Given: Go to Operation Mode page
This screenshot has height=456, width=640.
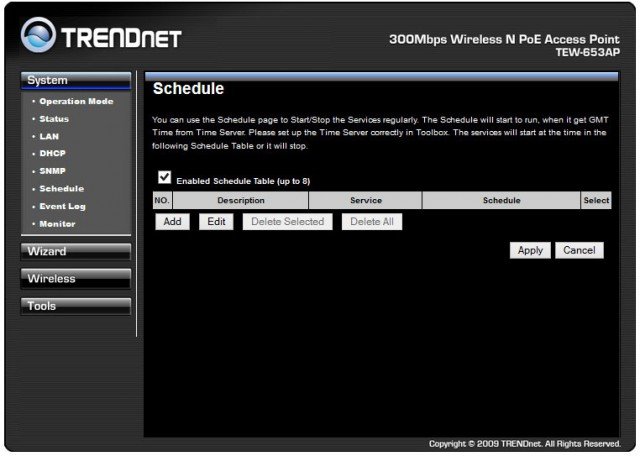Looking at the screenshot, I should [76, 102].
